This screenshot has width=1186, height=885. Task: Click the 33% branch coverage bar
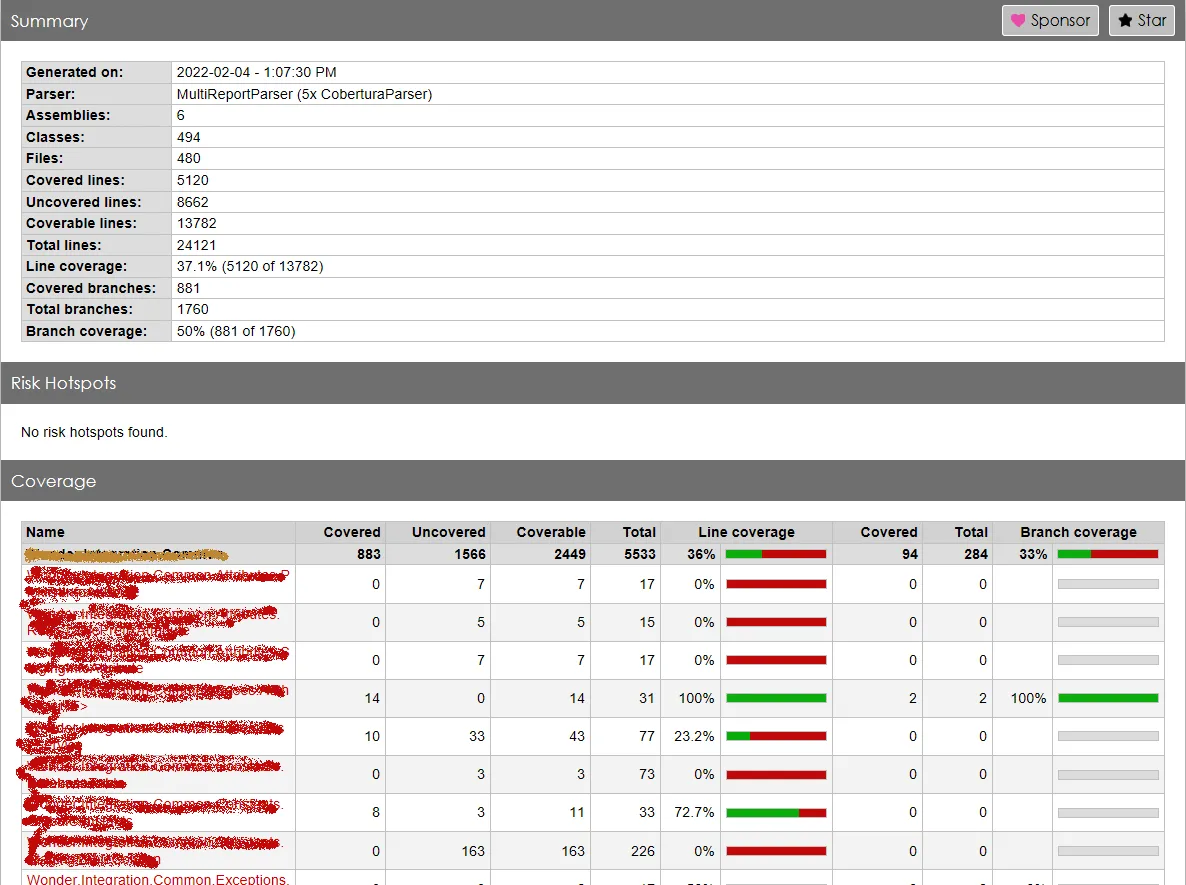pos(1107,554)
